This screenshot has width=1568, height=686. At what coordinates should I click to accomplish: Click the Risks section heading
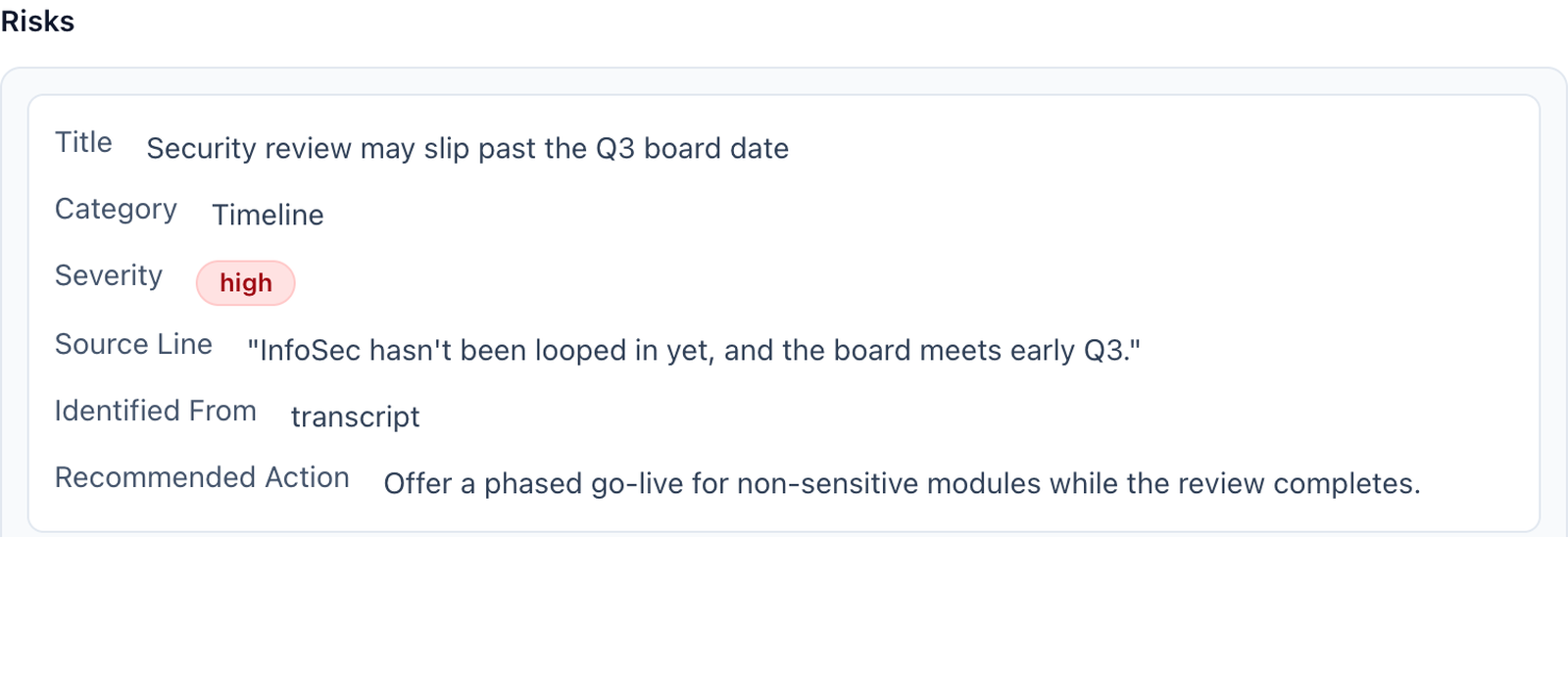click(x=37, y=21)
